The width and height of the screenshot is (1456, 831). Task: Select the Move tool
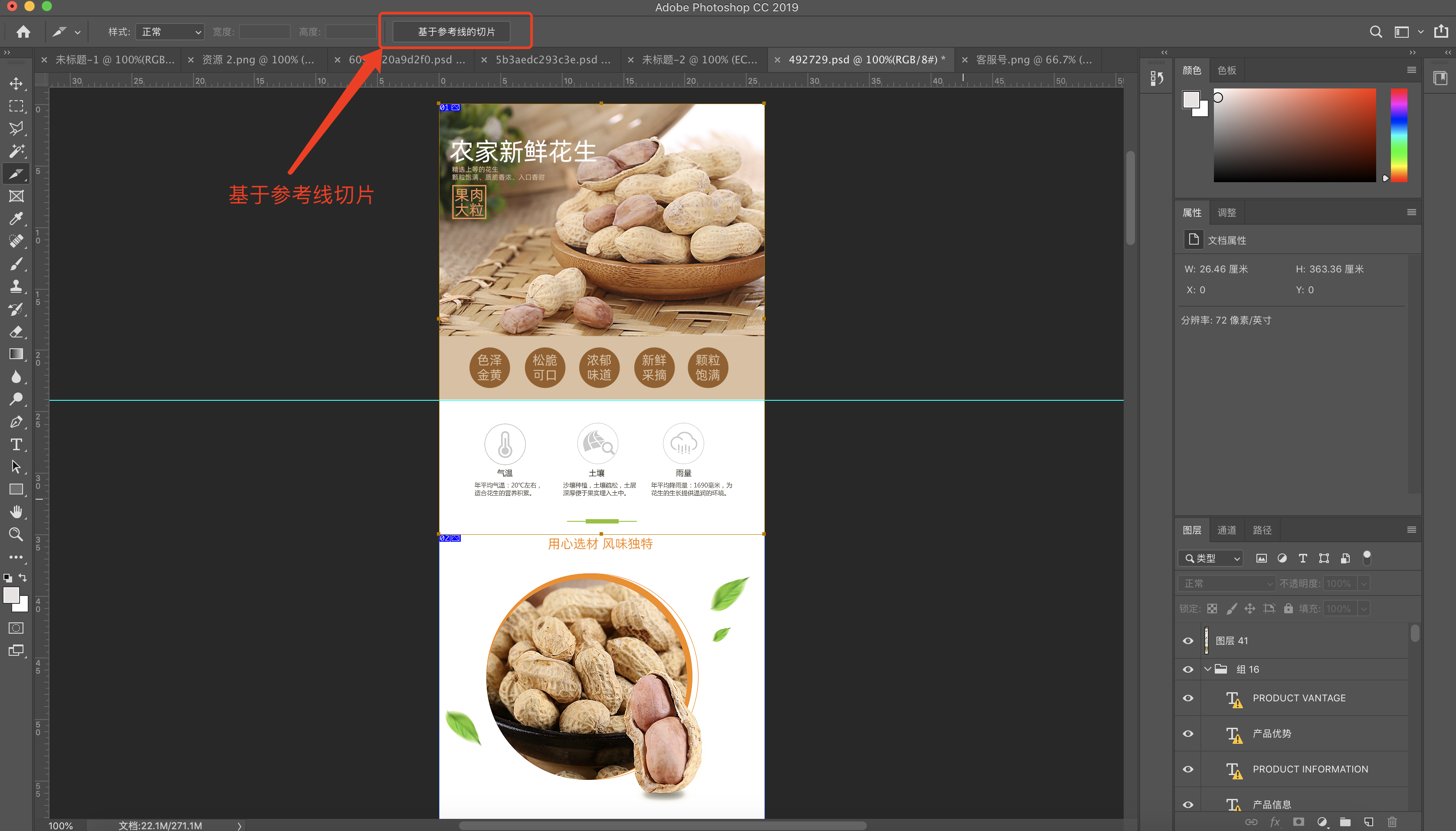pos(16,84)
